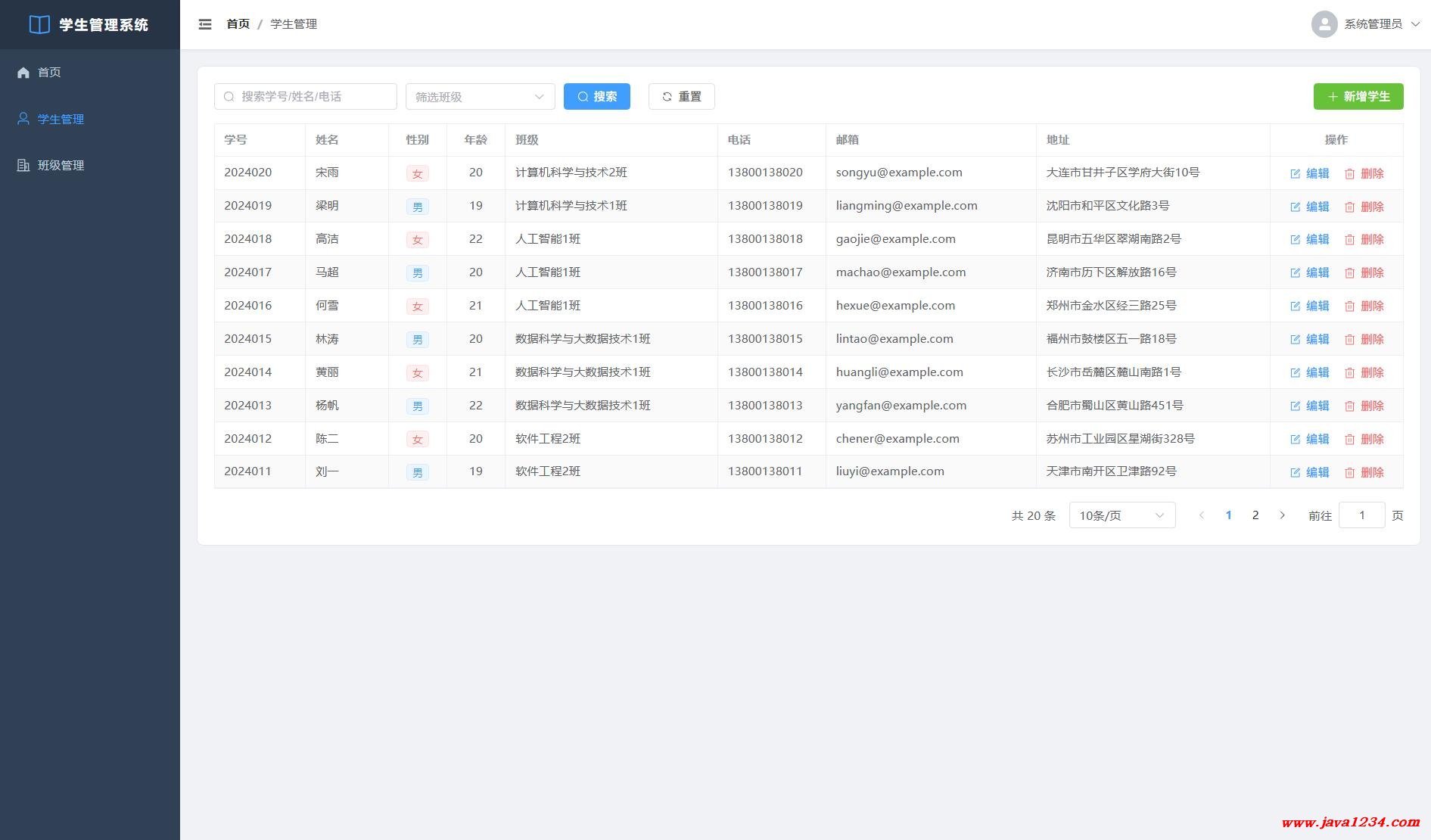Click the book logo icon in the sidebar
Image resolution: width=1431 pixels, height=840 pixels.
39,25
